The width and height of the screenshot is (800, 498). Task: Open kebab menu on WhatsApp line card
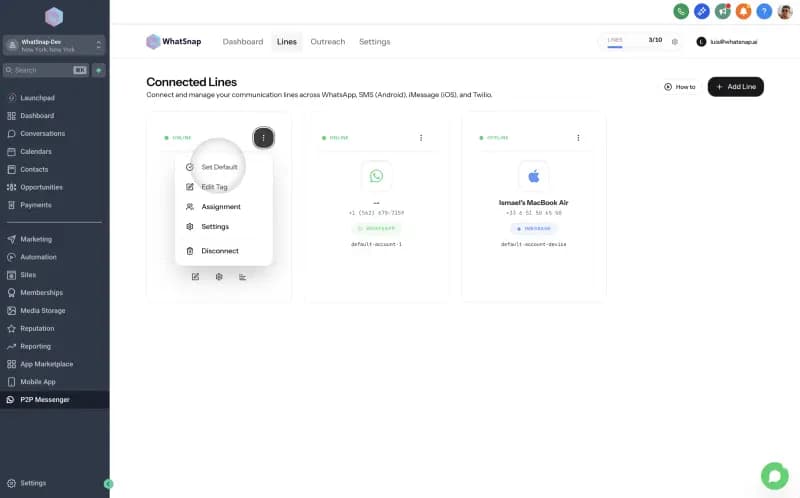pyautogui.click(x=421, y=138)
